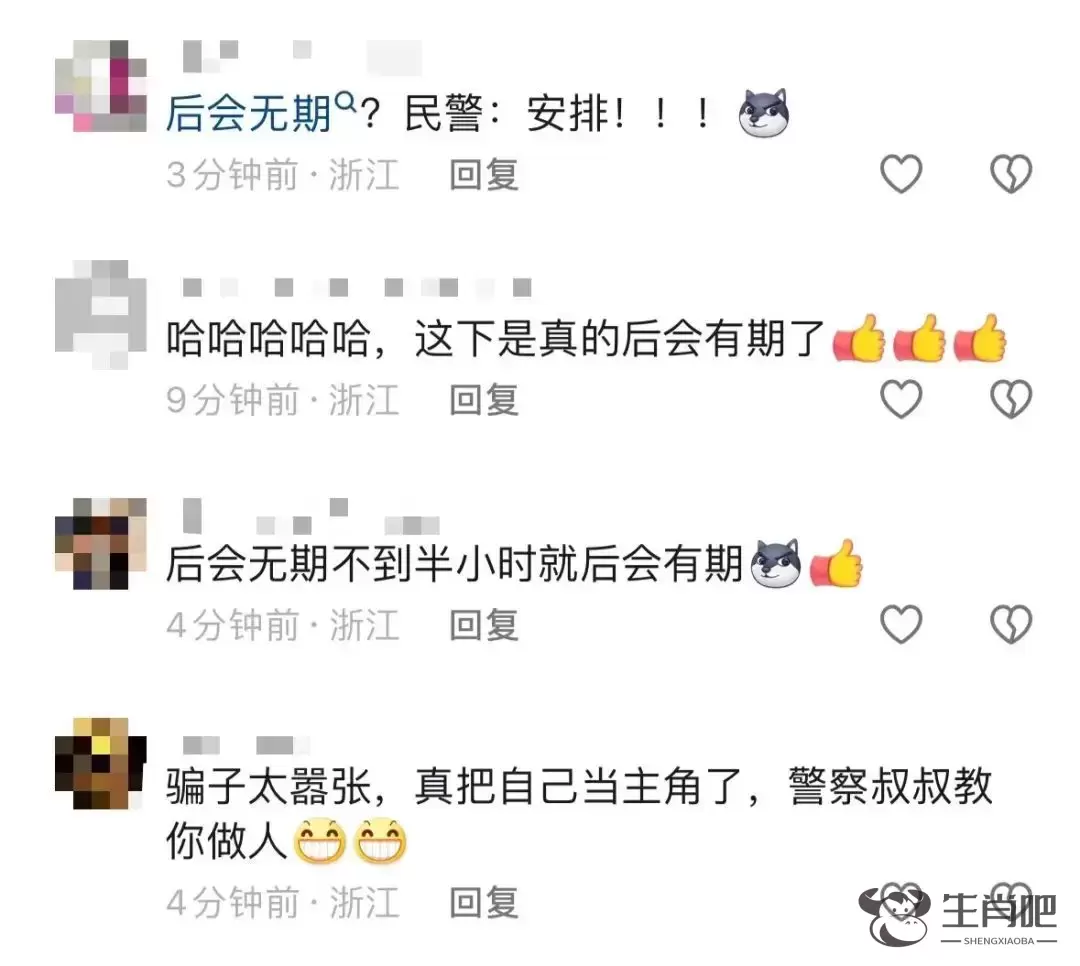Reply to the 骗子太嚣张 comment
The height and width of the screenshot is (966, 1080).
click(x=484, y=902)
